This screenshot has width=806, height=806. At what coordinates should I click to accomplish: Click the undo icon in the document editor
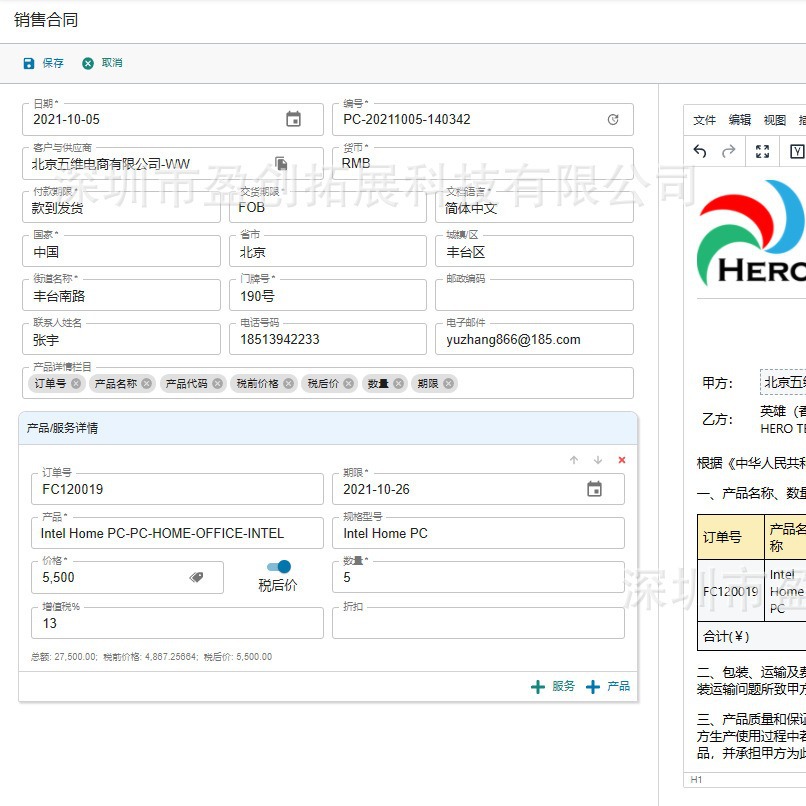(700, 151)
